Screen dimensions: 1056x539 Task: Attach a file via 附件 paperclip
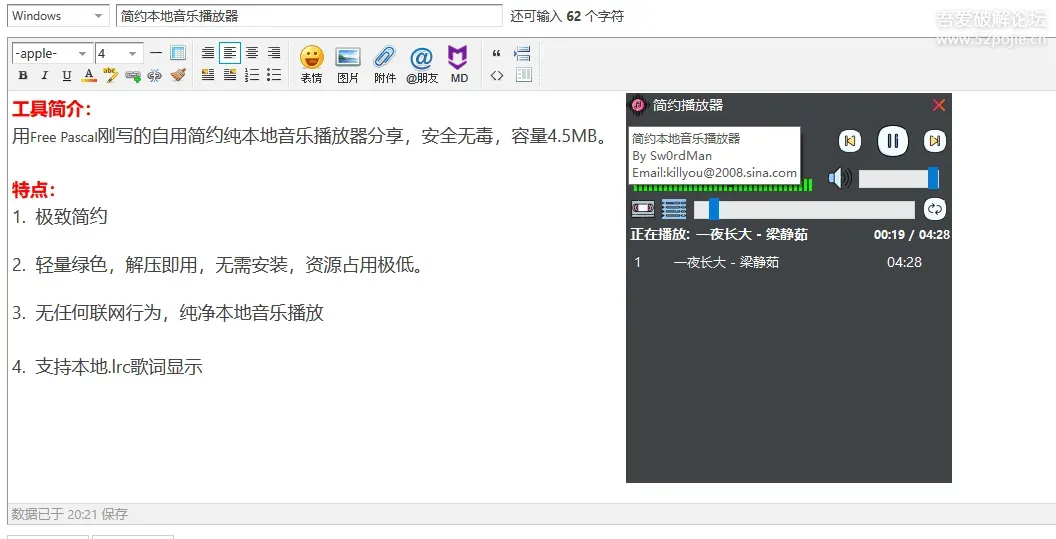tap(385, 65)
